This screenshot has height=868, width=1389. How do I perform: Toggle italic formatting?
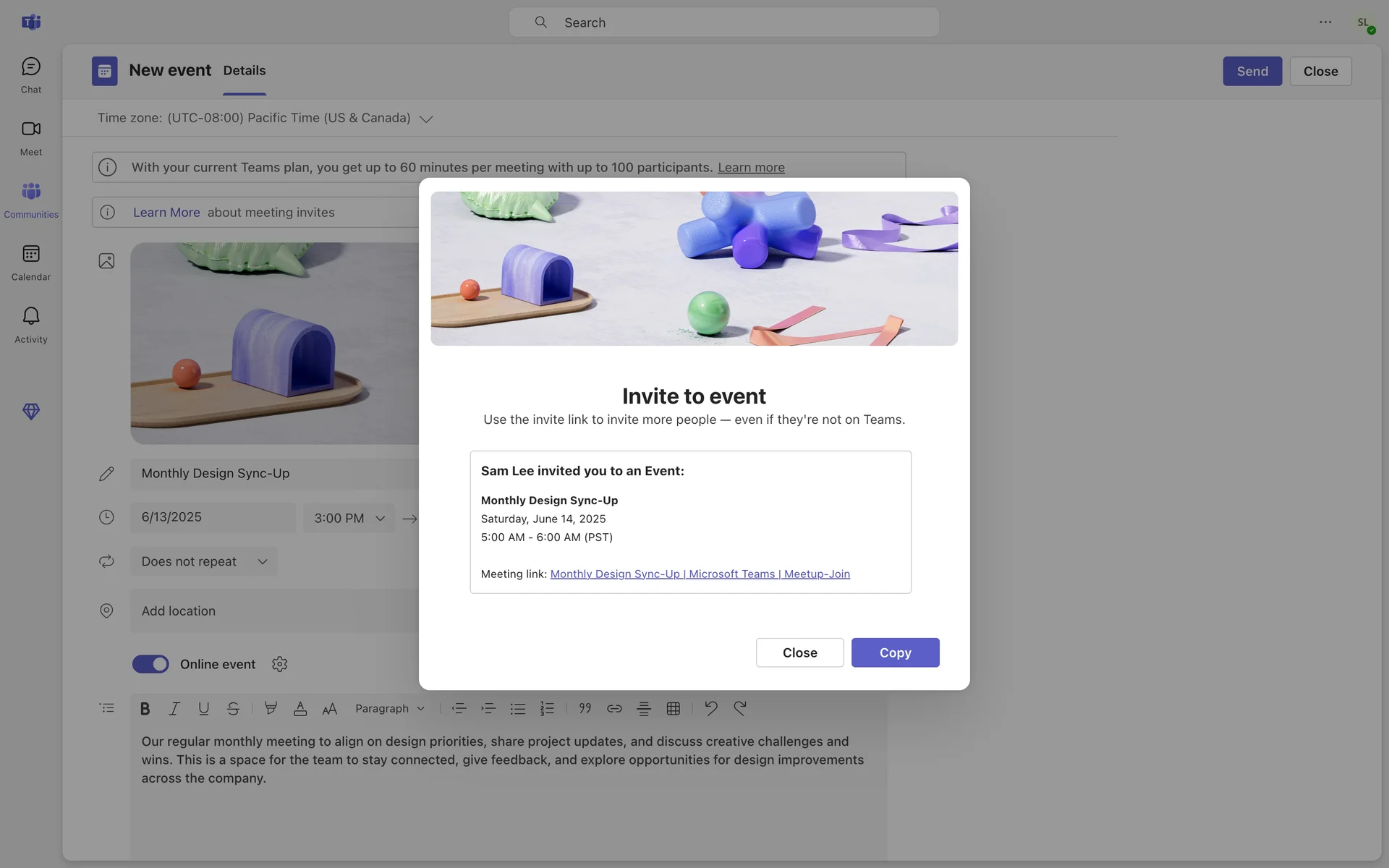174,709
